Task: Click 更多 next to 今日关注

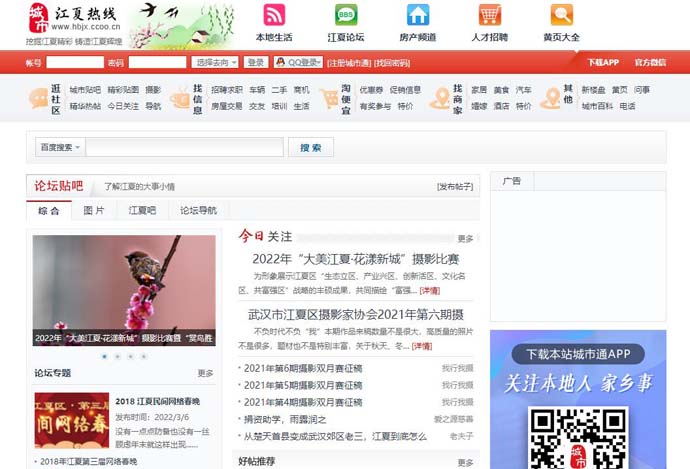Action: coord(466,238)
